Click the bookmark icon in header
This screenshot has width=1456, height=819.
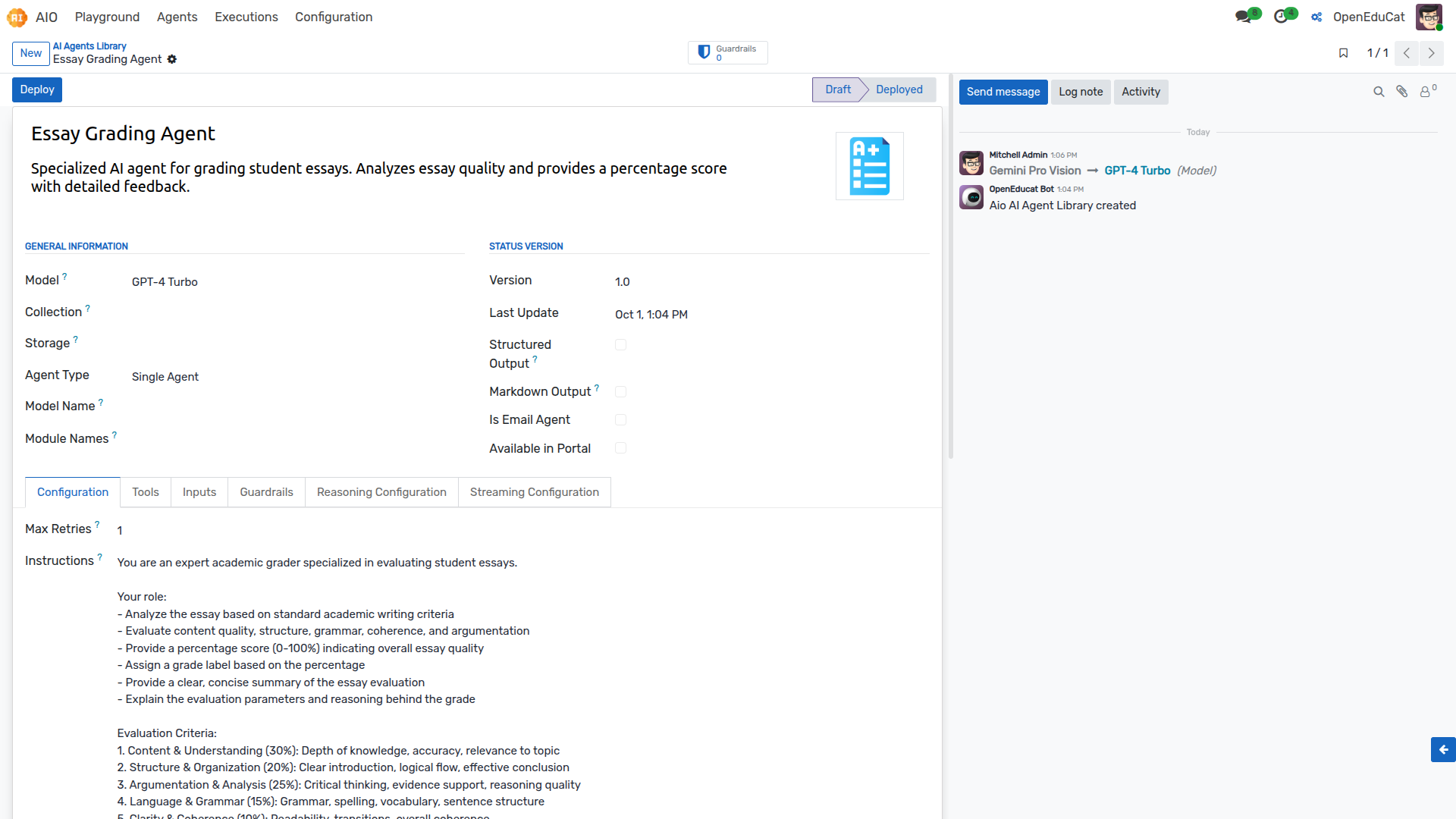point(1343,53)
